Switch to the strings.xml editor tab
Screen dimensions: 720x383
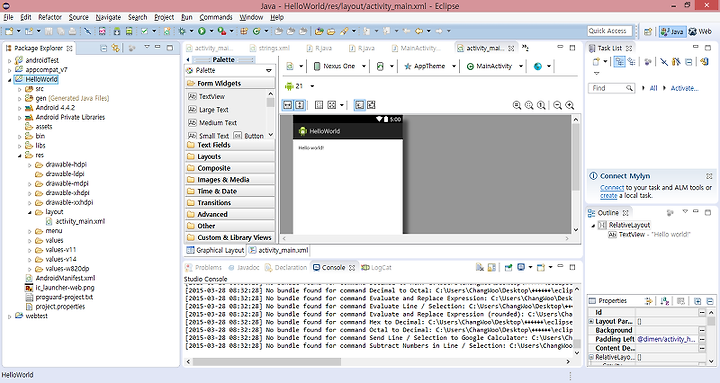tap(270, 48)
